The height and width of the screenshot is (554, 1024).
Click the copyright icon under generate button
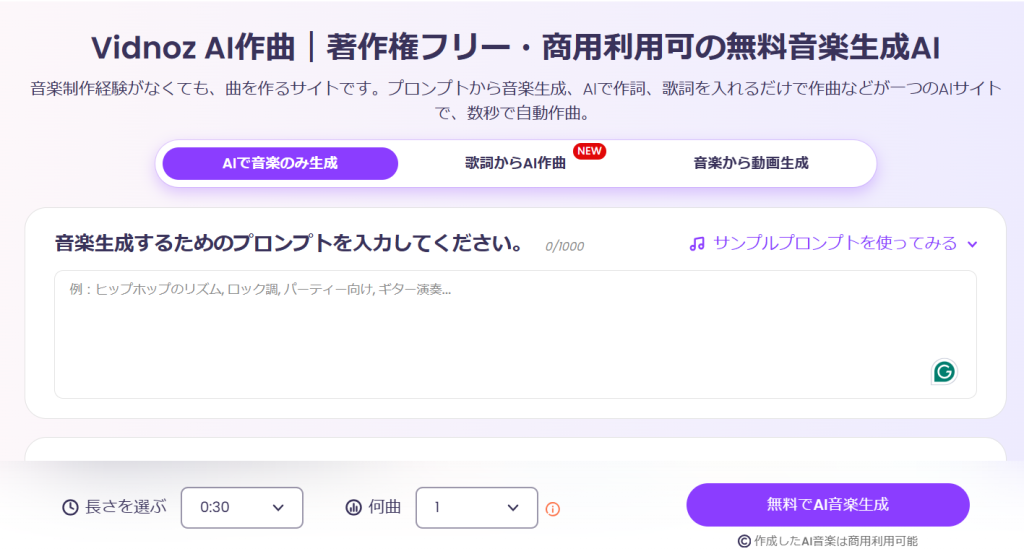744,541
